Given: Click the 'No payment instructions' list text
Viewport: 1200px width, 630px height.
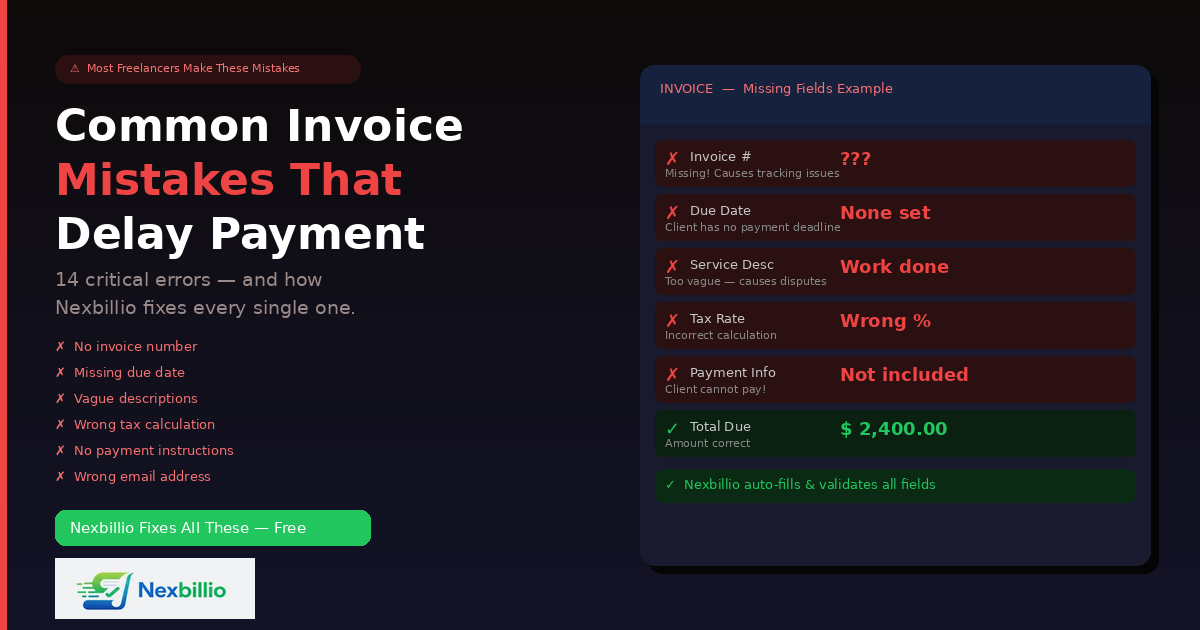Looking at the screenshot, I should [x=154, y=451].
